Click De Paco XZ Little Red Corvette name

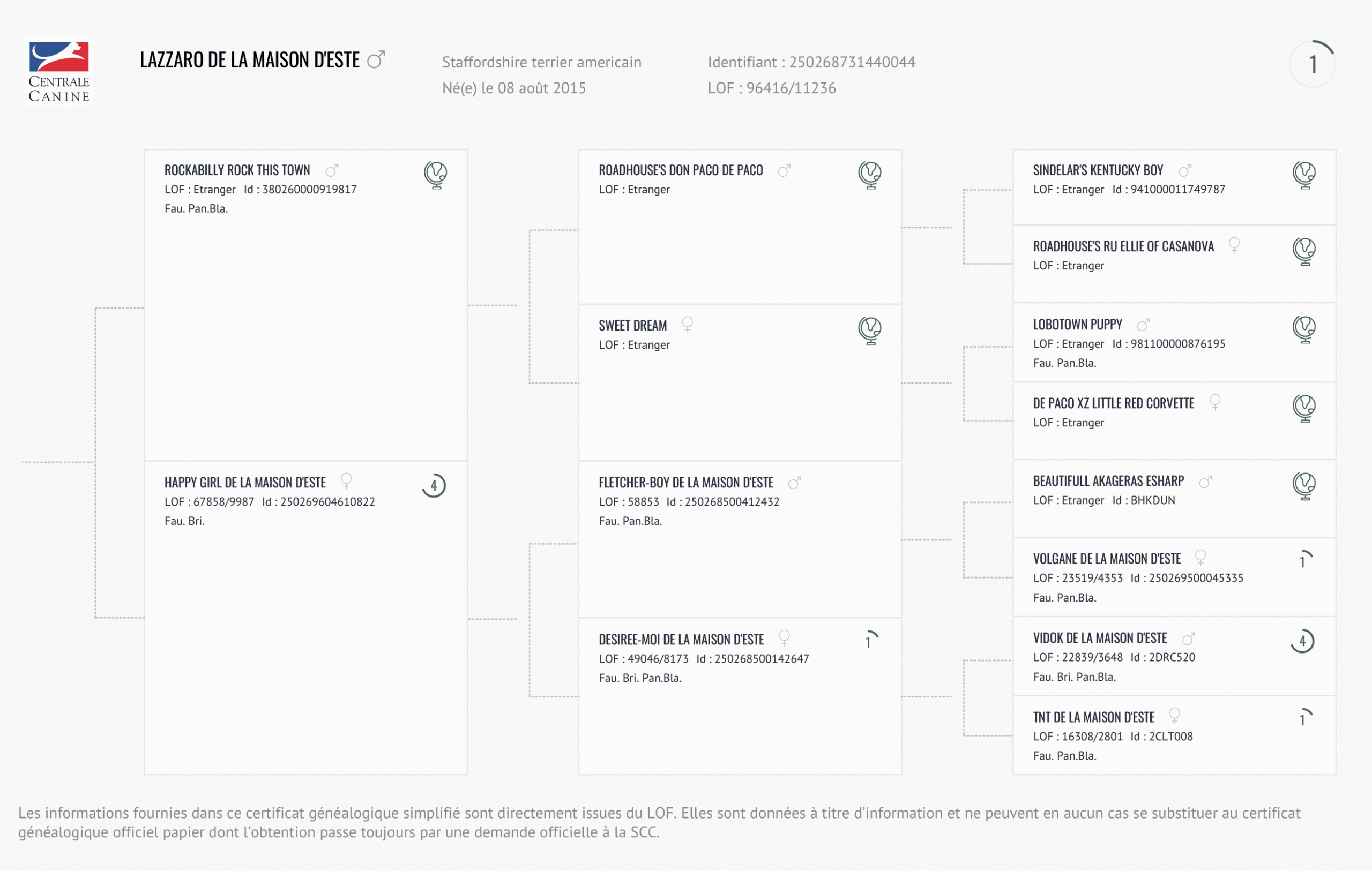pos(1113,403)
